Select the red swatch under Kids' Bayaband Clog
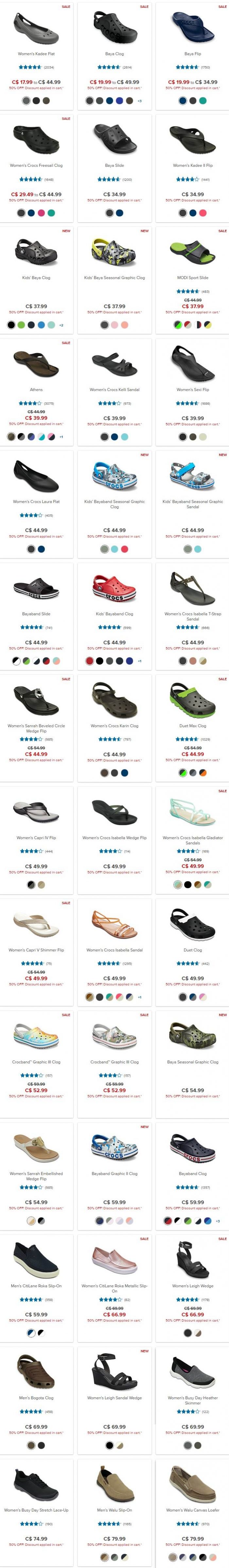Screen dimensions: 229x1568 pyautogui.click(x=90, y=660)
